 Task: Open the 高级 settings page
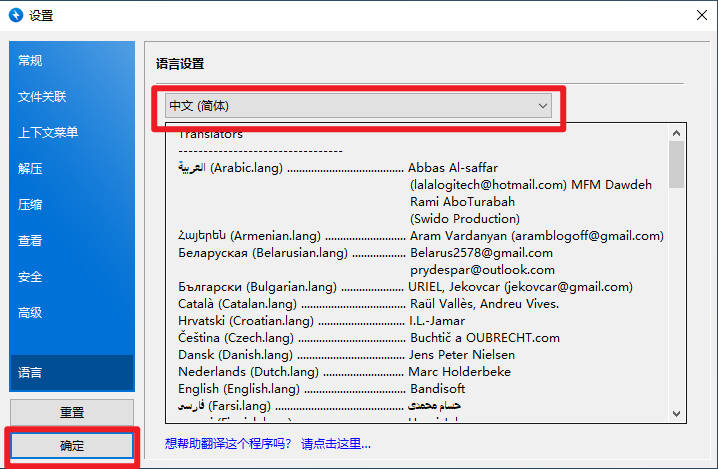pyautogui.click(x=30, y=313)
